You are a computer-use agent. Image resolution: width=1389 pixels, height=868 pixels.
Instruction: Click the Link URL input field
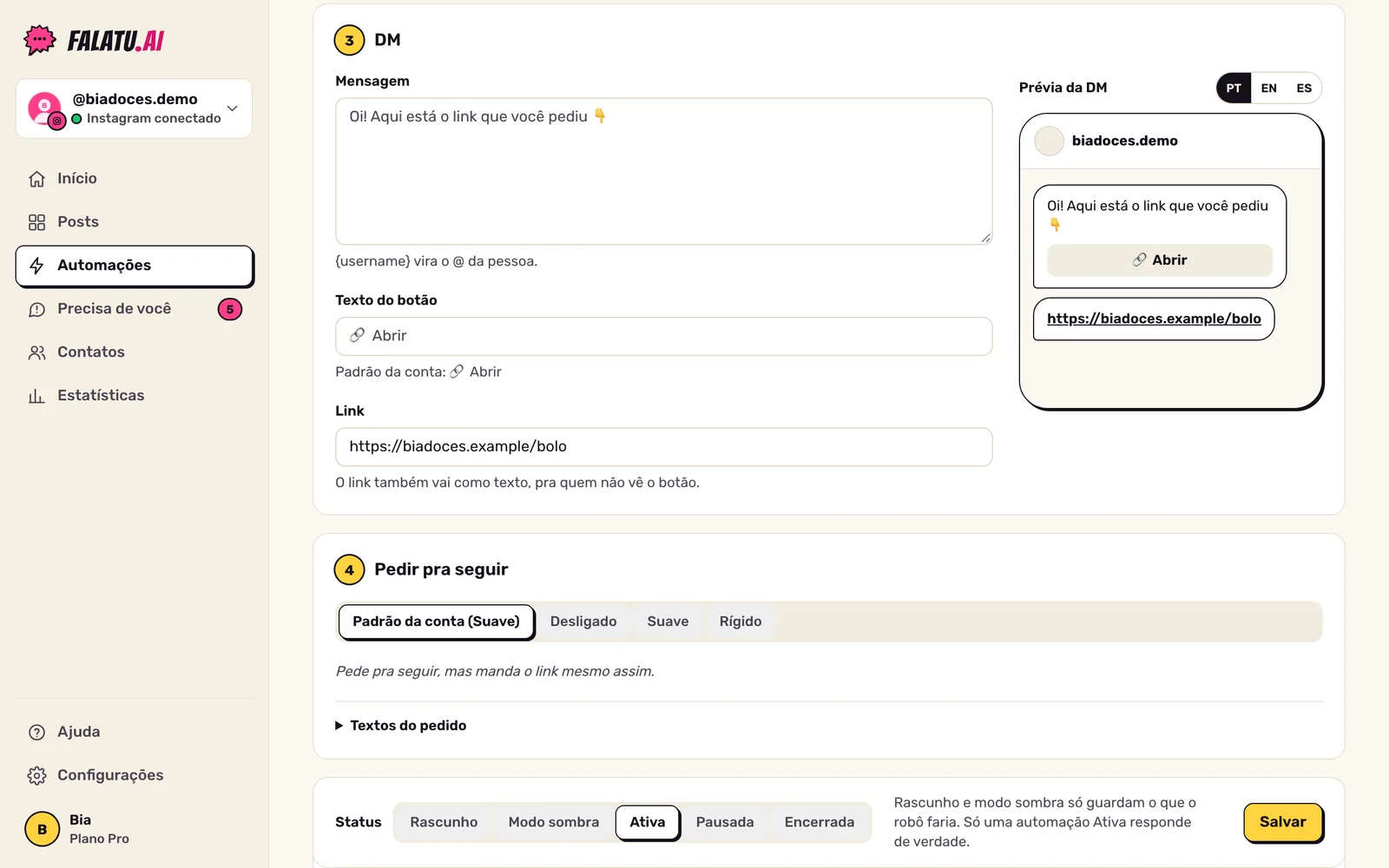click(664, 447)
